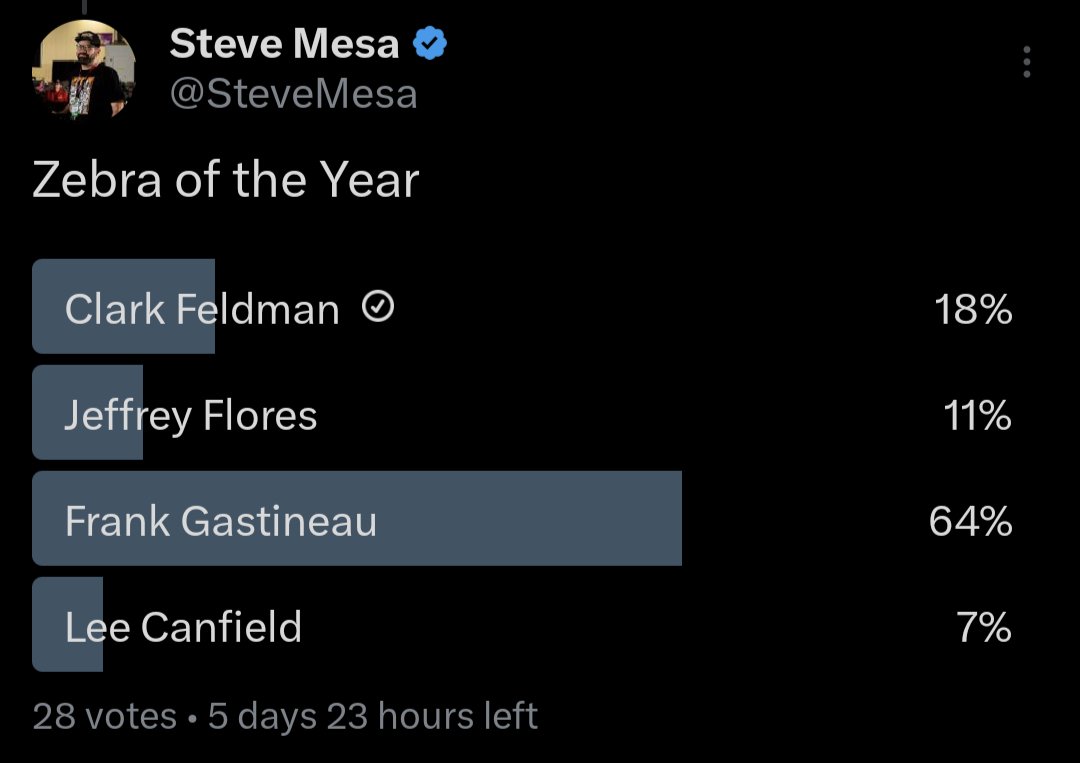This screenshot has height=763, width=1080.
Task: Click the 64% result for Frank Gastineau
Action: [970, 521]
